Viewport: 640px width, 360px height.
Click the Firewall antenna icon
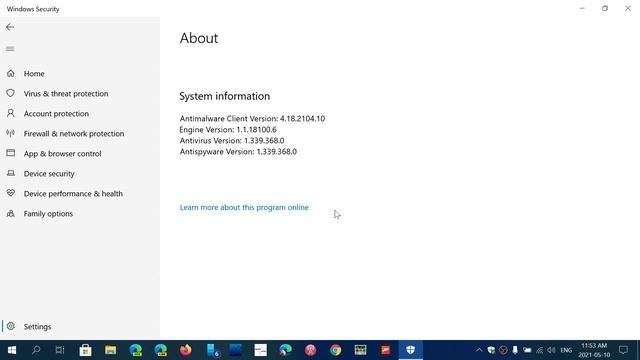(x=11, y=133)
